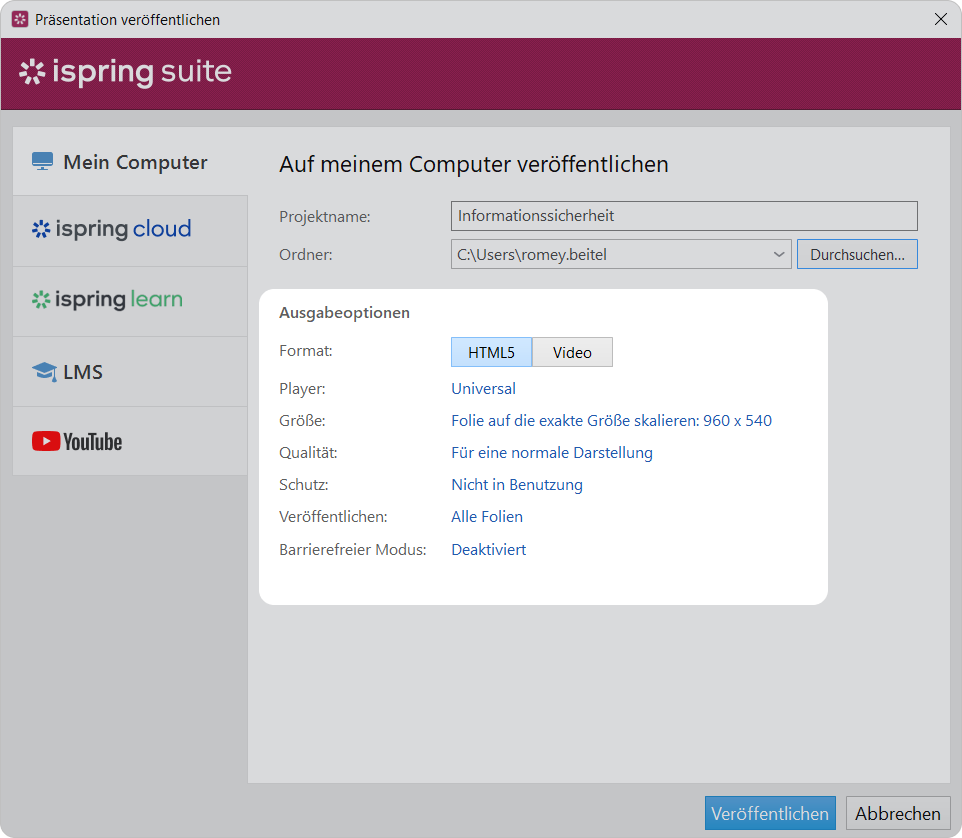Open quality setting Für eine normale Darstellung
Image resolution: width=962 pixels, height=838 pixels.
tap(552, 453)
